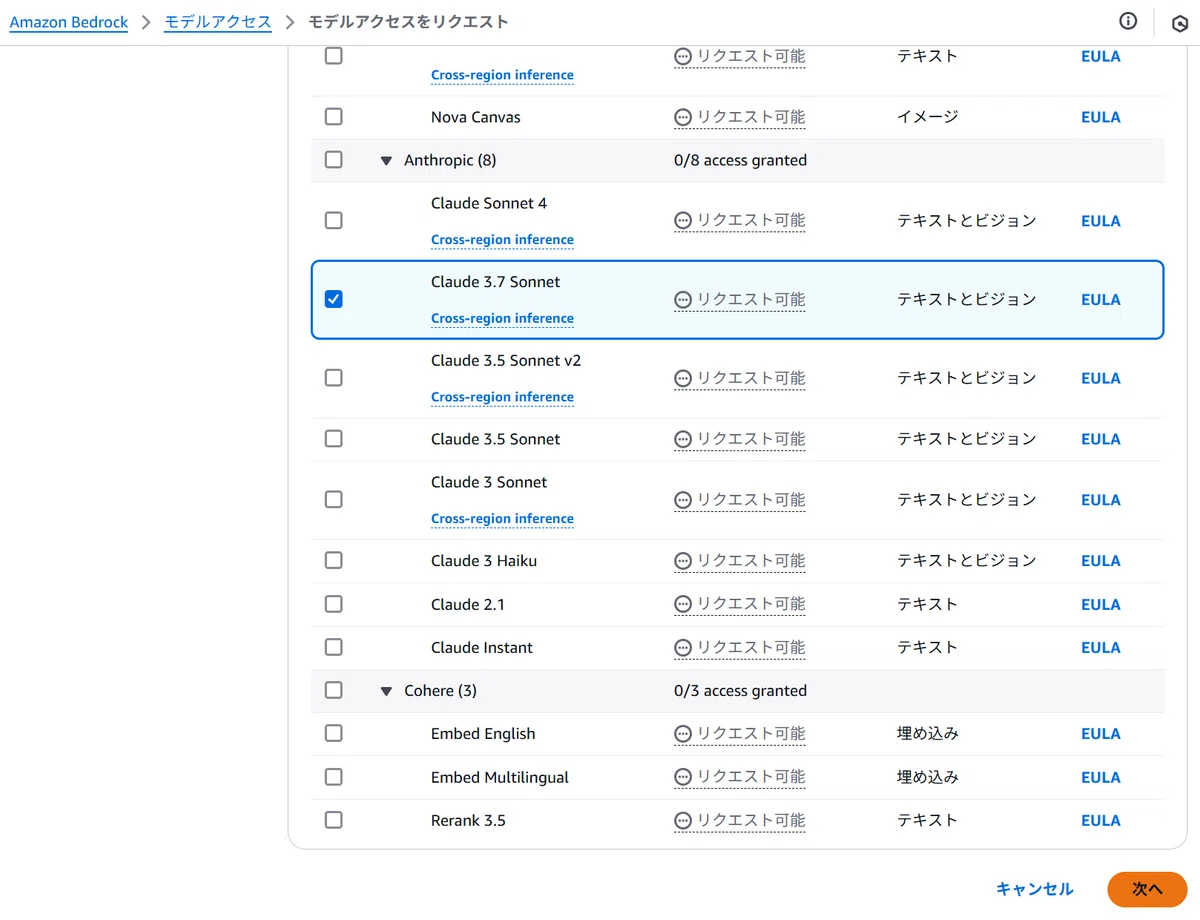Viewport: 1200px width, 920px height.
Task: Click the Claude 3 Haiku model name
Action: 484,561
